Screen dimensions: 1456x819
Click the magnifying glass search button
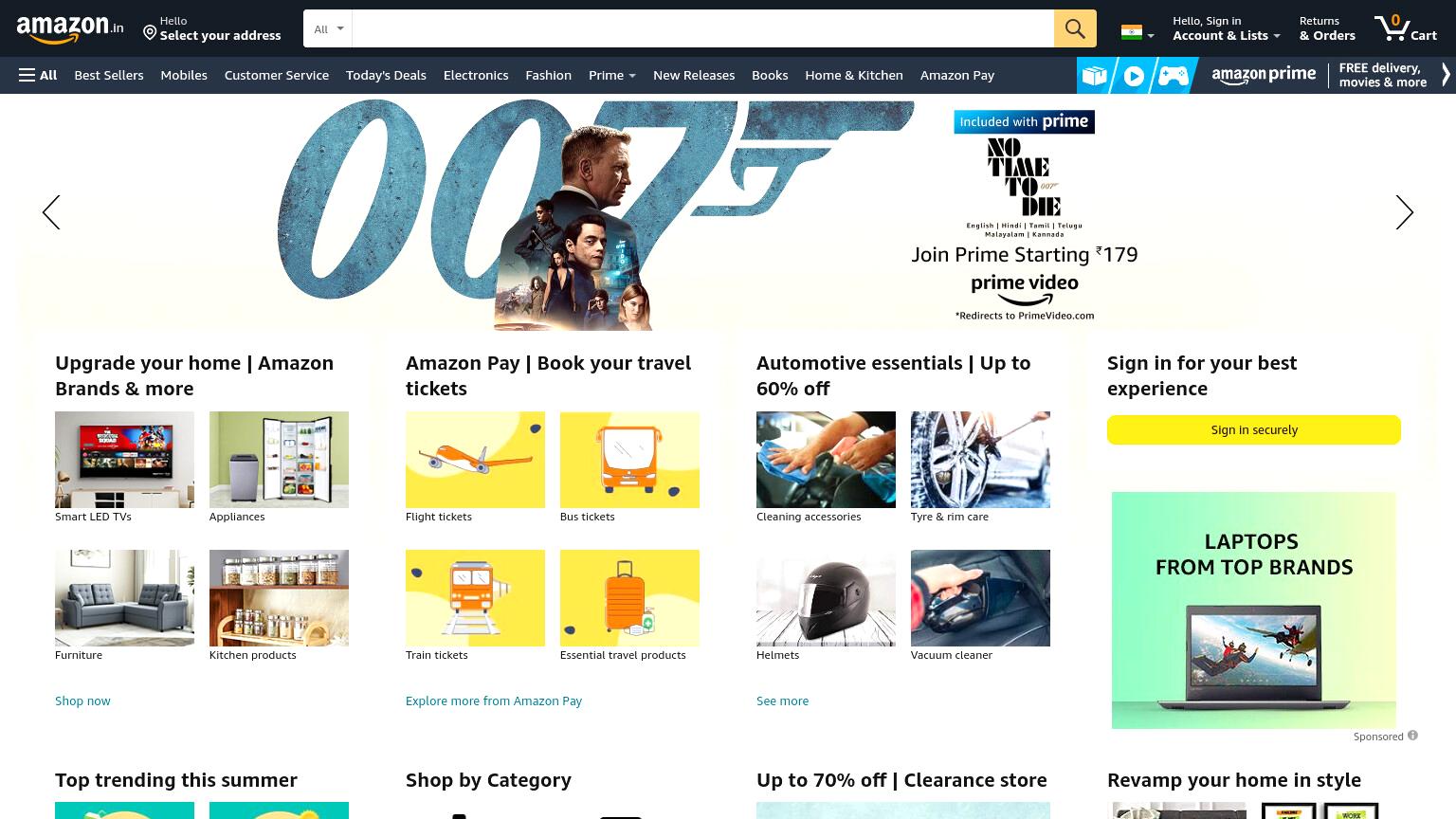click(x=1075, y=28)
